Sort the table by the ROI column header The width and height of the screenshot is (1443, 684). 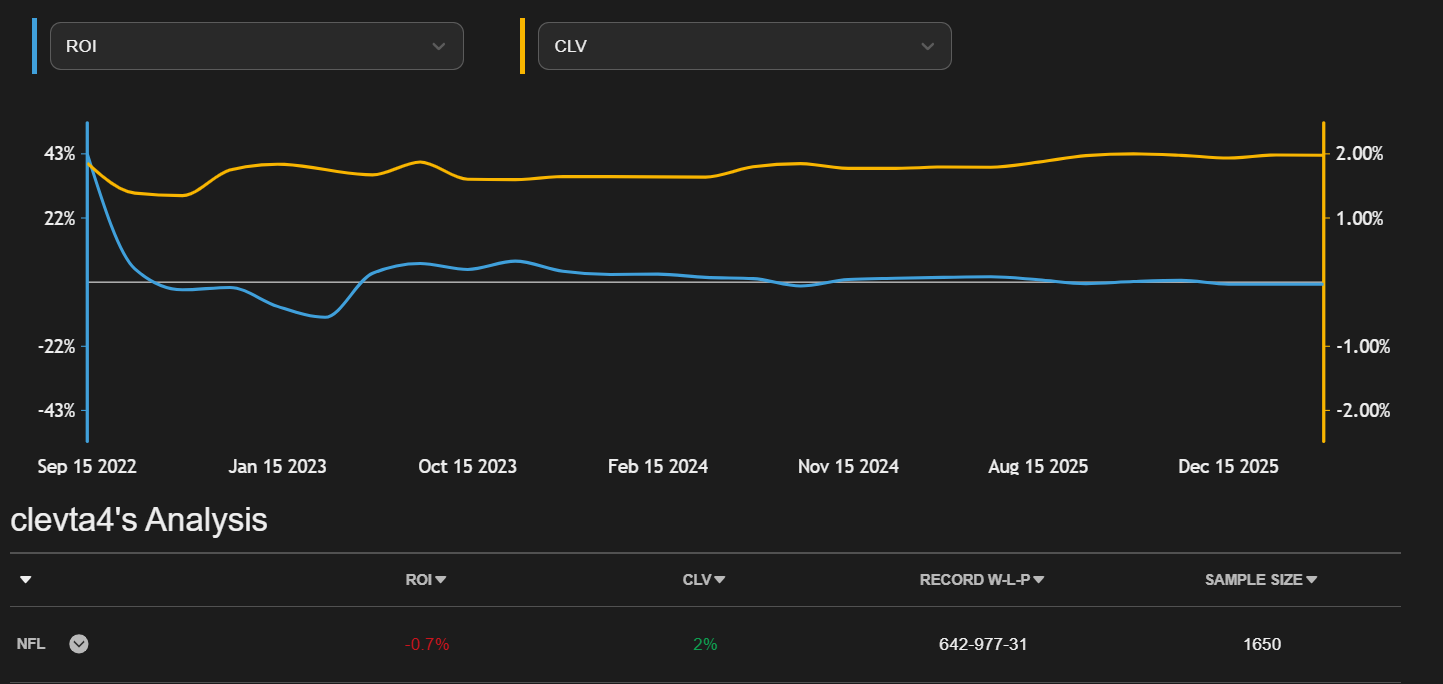click(x=419, y=580)
